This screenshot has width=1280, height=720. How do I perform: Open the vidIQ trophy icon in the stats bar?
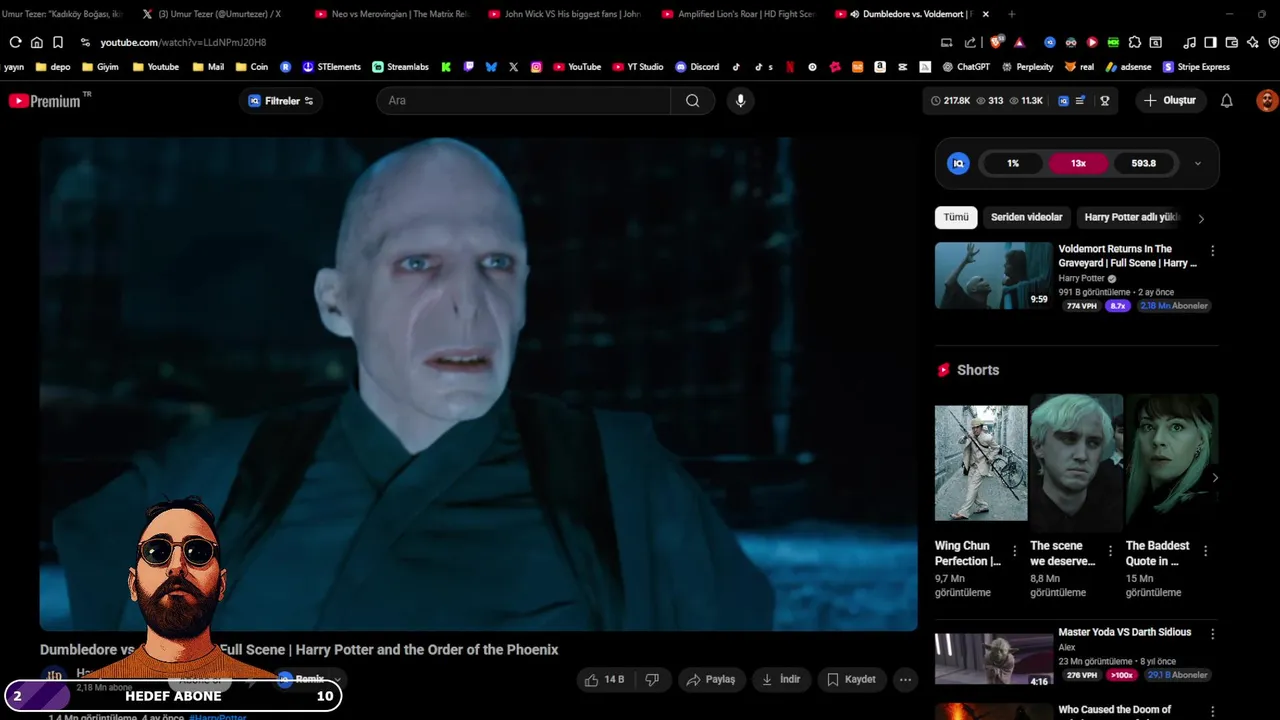point(1105,100)
